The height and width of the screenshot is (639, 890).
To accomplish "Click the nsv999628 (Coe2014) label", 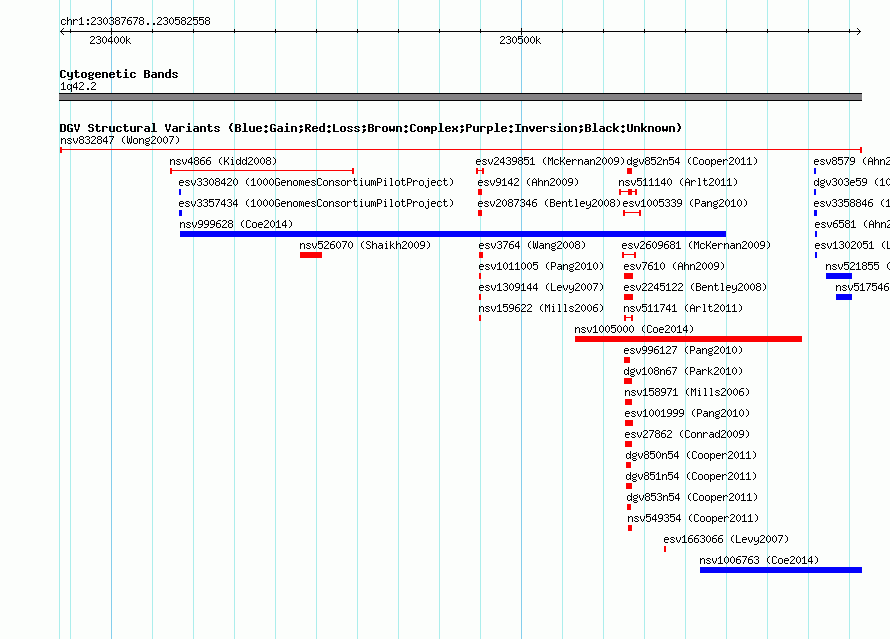I will 236,224.
